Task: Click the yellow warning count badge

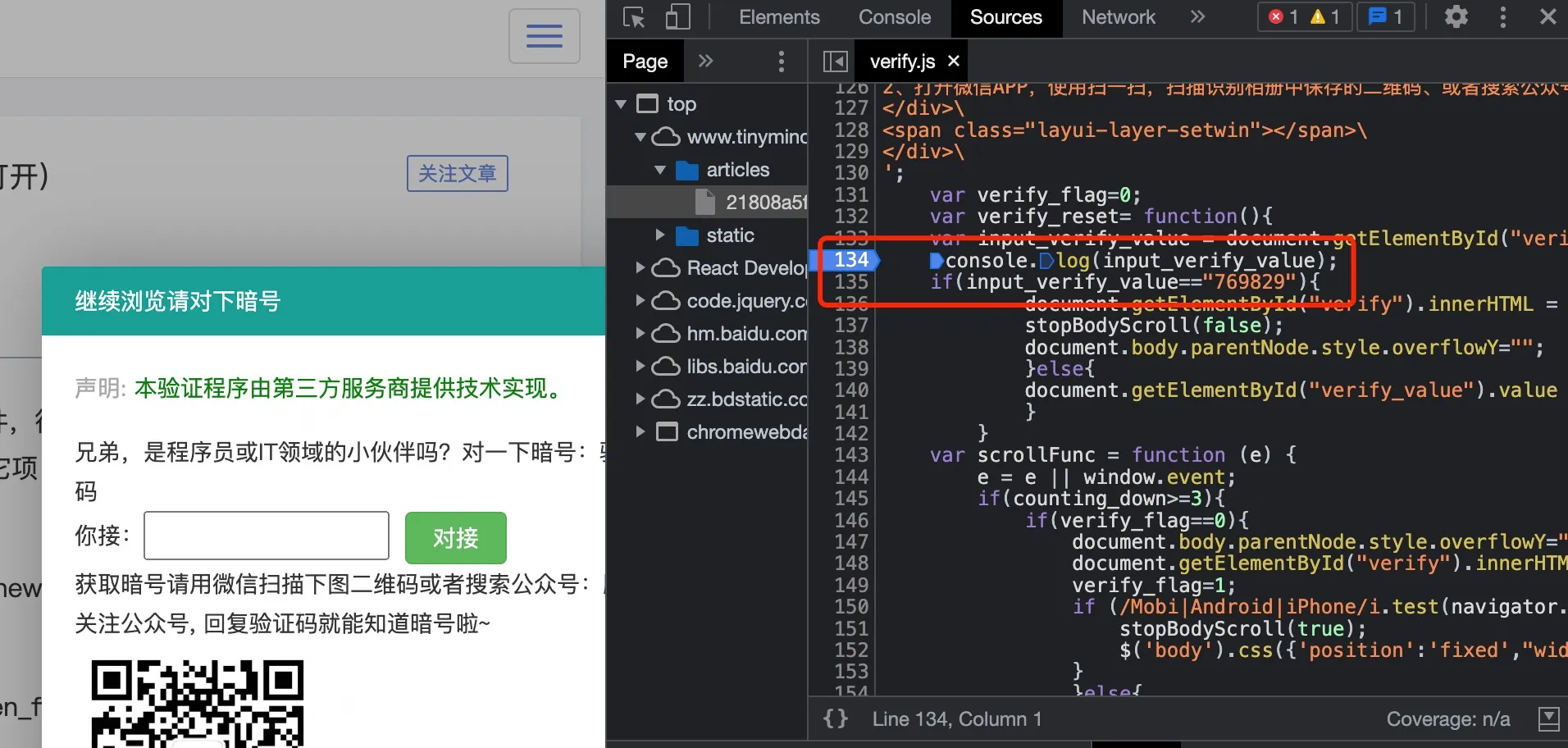Action: [x=1325, y=17]
